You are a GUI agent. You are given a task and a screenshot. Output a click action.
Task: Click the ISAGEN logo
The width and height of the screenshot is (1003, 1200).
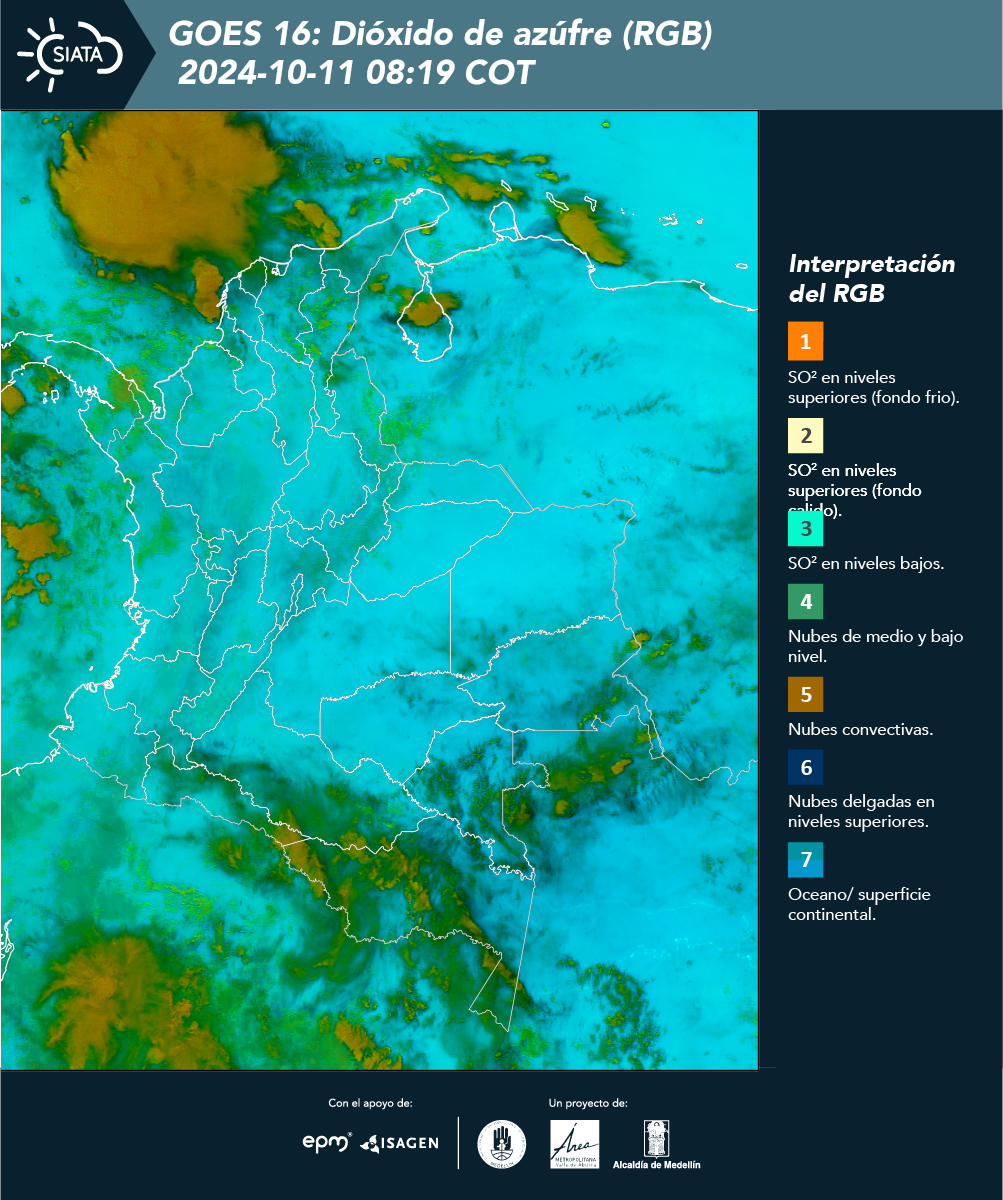pos(400,1143)
